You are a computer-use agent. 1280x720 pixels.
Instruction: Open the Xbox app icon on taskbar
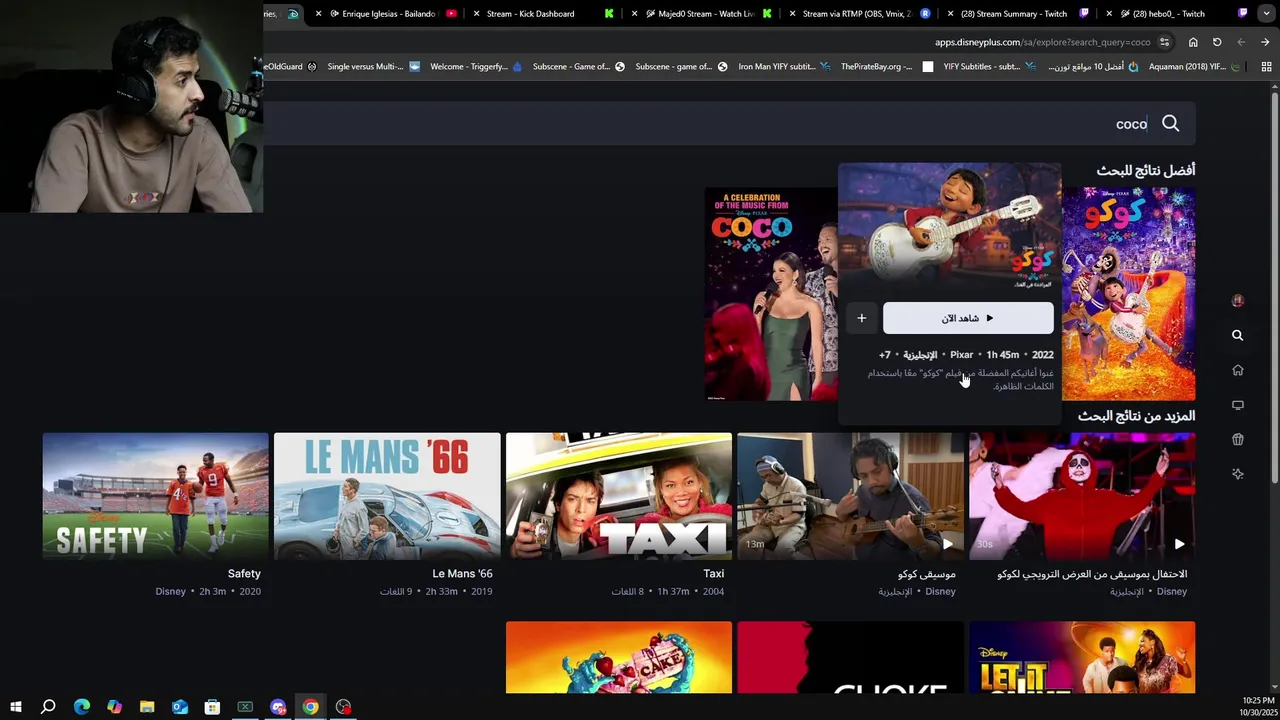[245, 707]
